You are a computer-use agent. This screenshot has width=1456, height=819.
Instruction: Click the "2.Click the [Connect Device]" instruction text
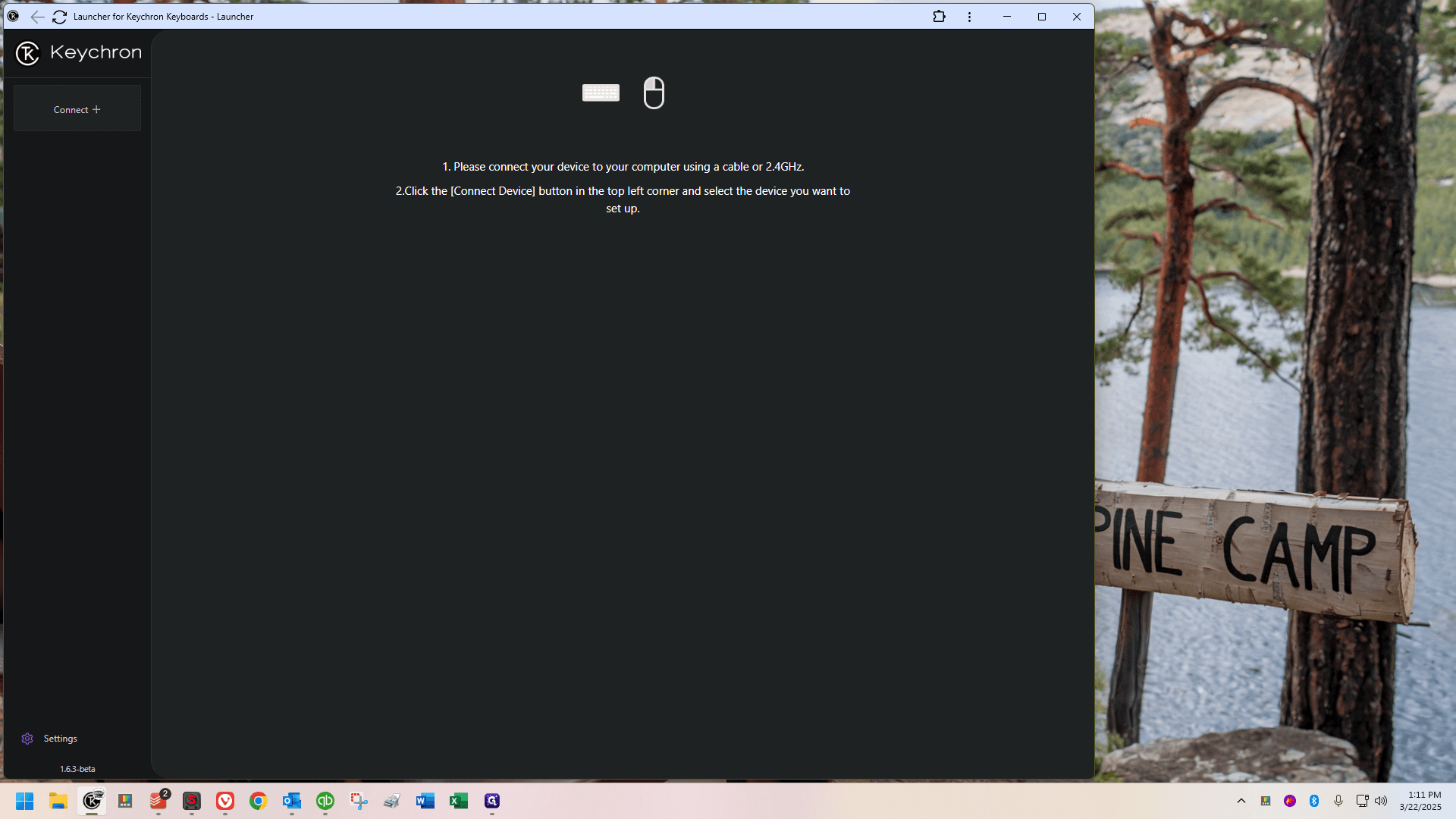click(623, 199)
